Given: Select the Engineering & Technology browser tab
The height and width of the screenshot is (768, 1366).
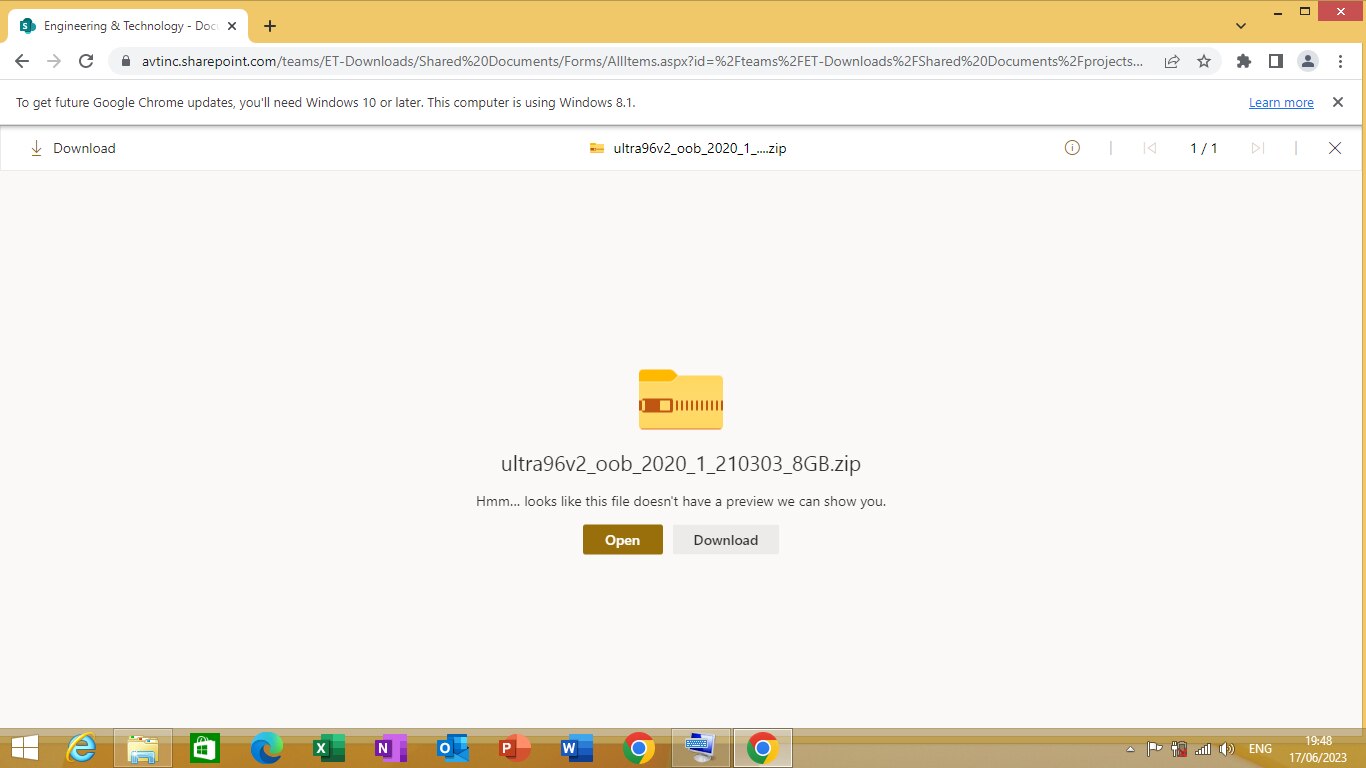Looking at the screenshot, I should [x=128, y=26].
